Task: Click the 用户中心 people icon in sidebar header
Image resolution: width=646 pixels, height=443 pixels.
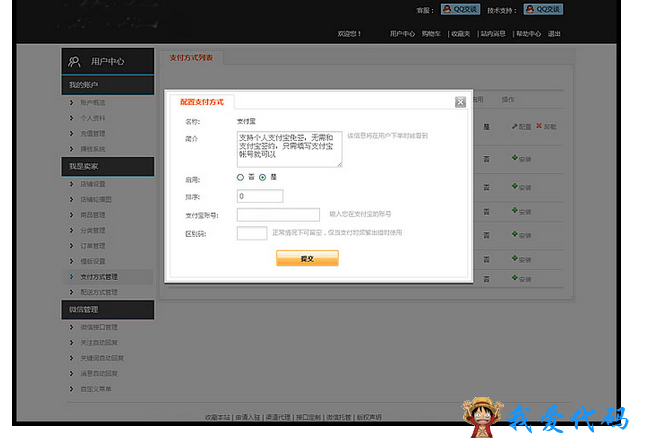Action: click(74, 62)
